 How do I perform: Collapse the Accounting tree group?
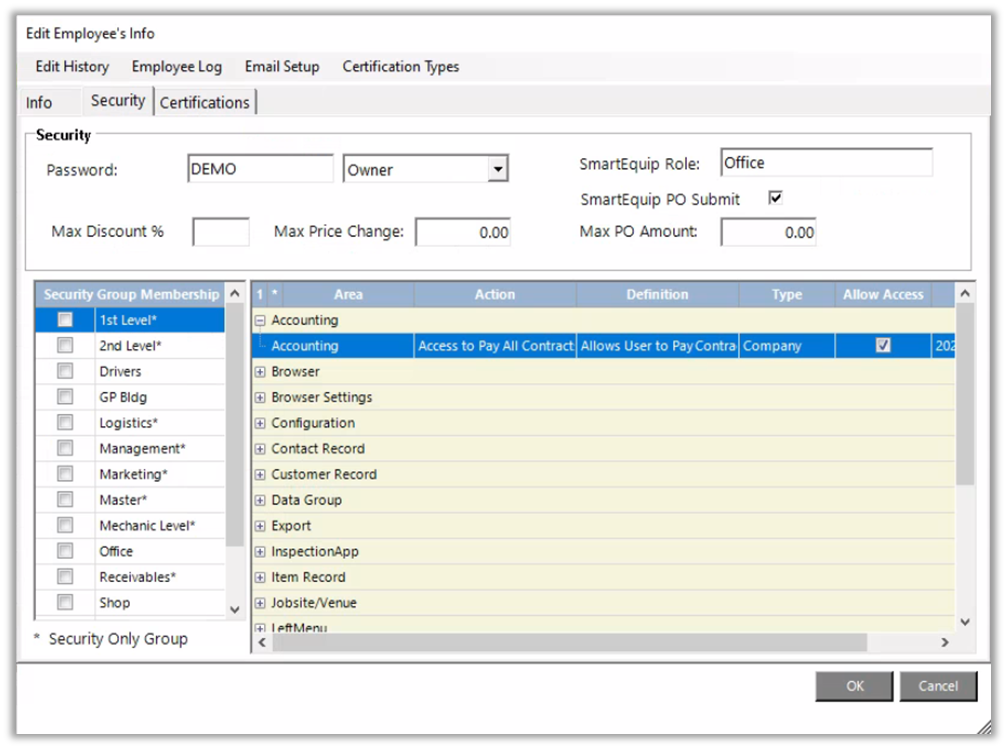[260, 321]
